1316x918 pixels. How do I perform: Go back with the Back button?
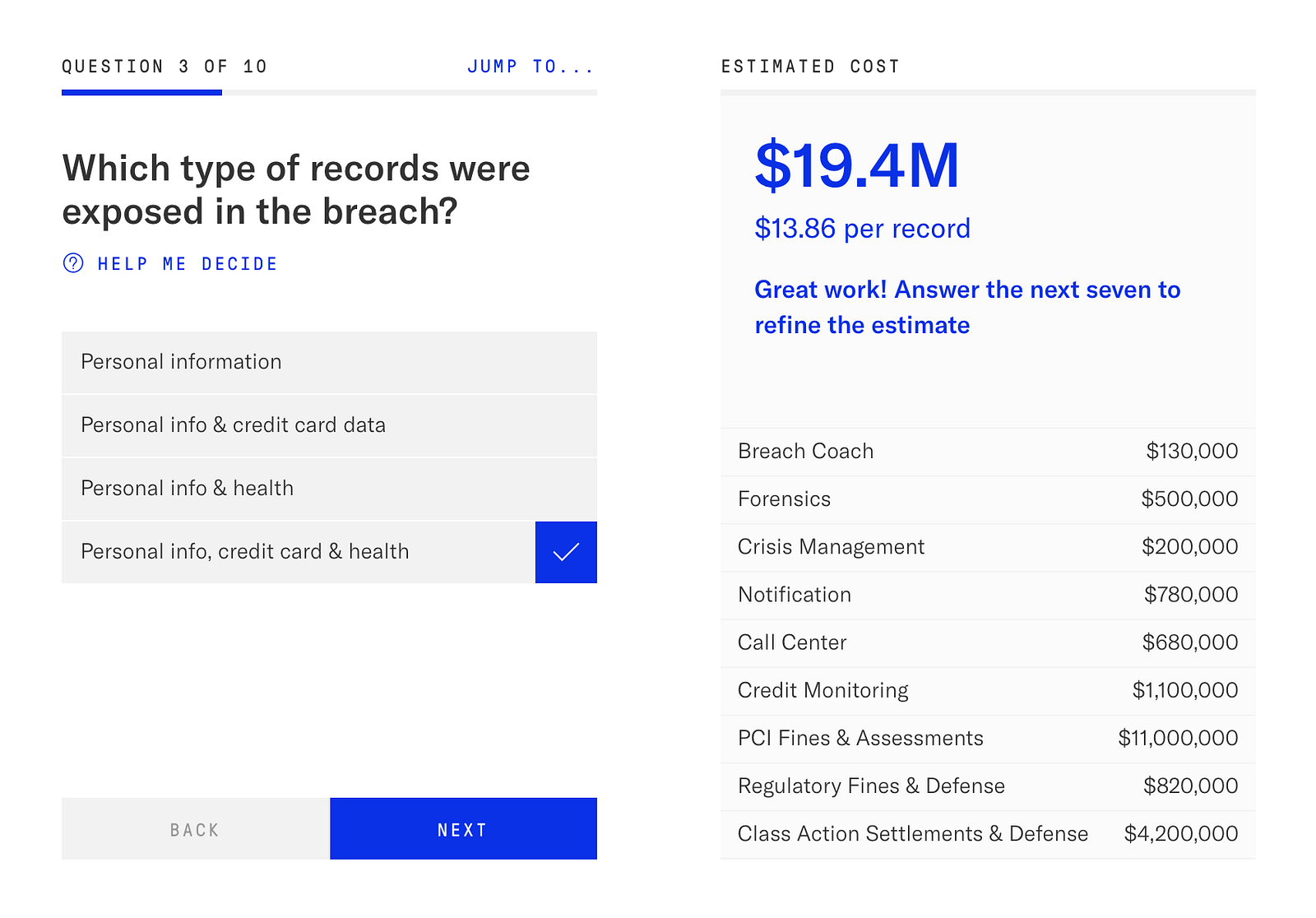(196, 829)
